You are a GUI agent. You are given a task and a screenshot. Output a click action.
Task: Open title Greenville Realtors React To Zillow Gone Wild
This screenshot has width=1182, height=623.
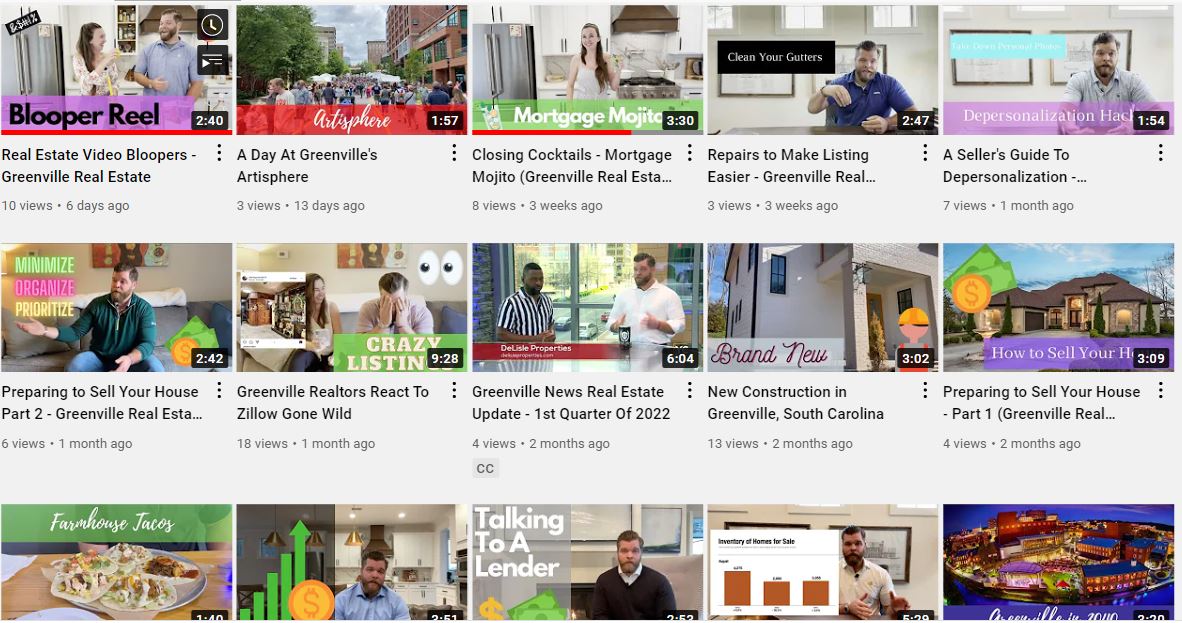tap(332, 402)
